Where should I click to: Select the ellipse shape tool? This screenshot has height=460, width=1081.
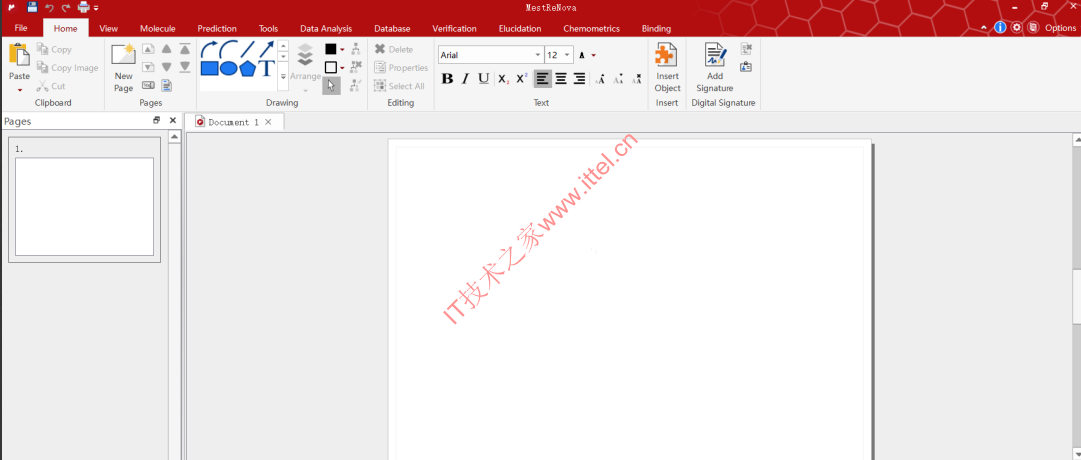229,68
